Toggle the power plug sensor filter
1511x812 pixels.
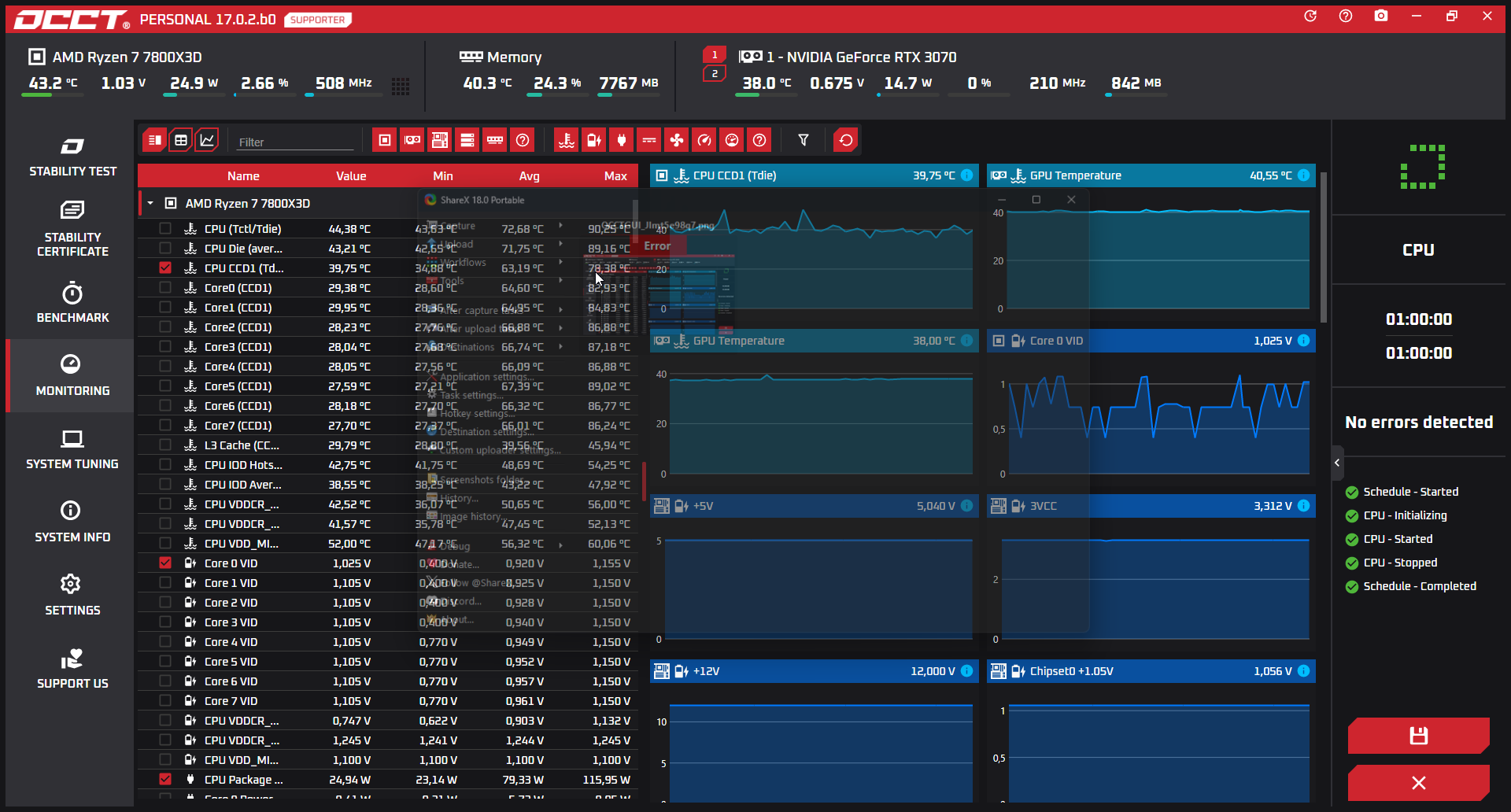coord(622,140)
